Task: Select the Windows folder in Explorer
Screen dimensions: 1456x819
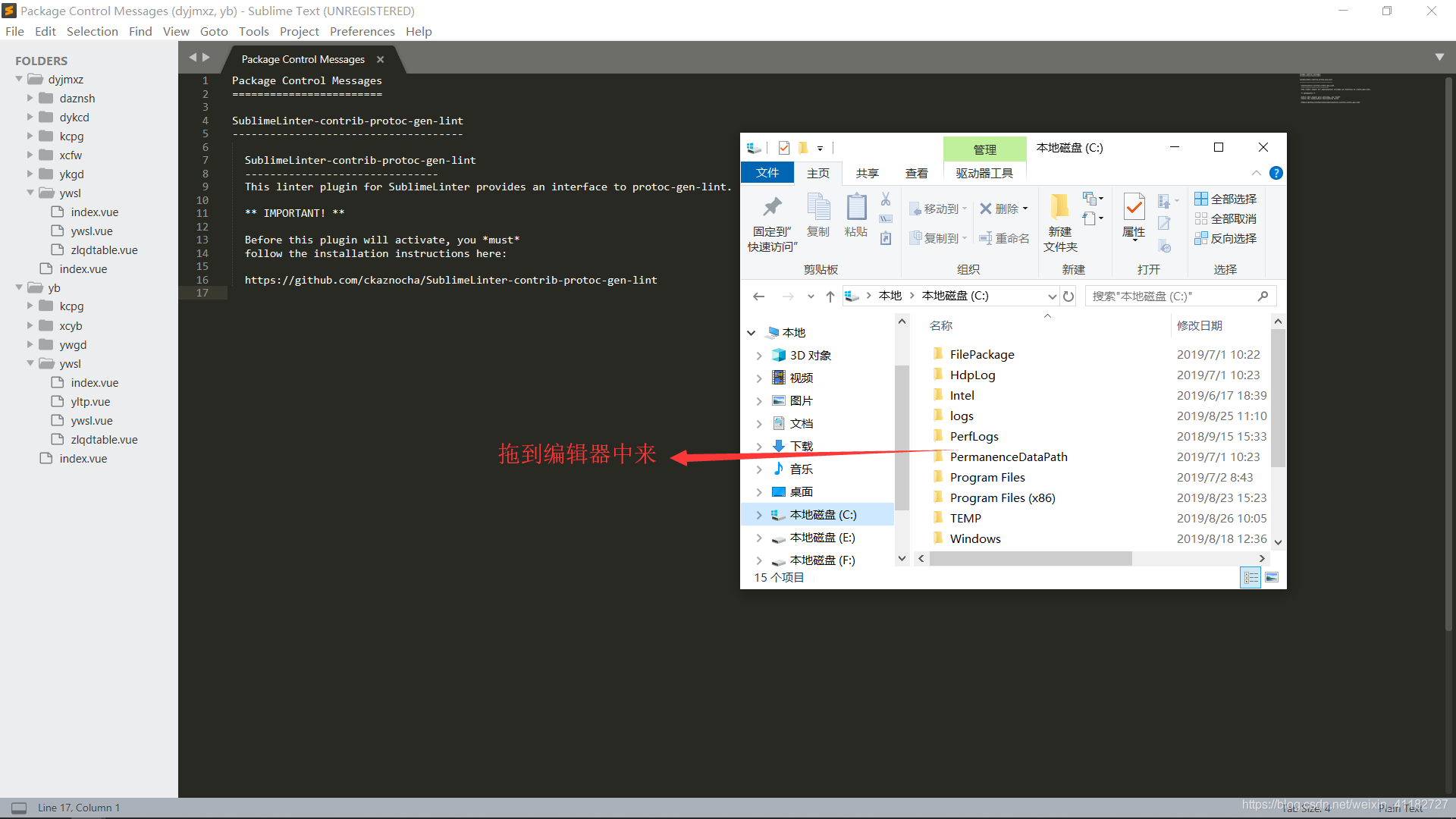Action: [975, 538]
